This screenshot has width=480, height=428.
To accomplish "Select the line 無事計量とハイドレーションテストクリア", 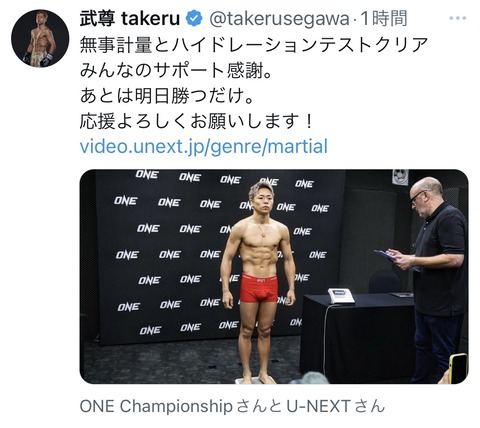I will [x=254, y=45].
